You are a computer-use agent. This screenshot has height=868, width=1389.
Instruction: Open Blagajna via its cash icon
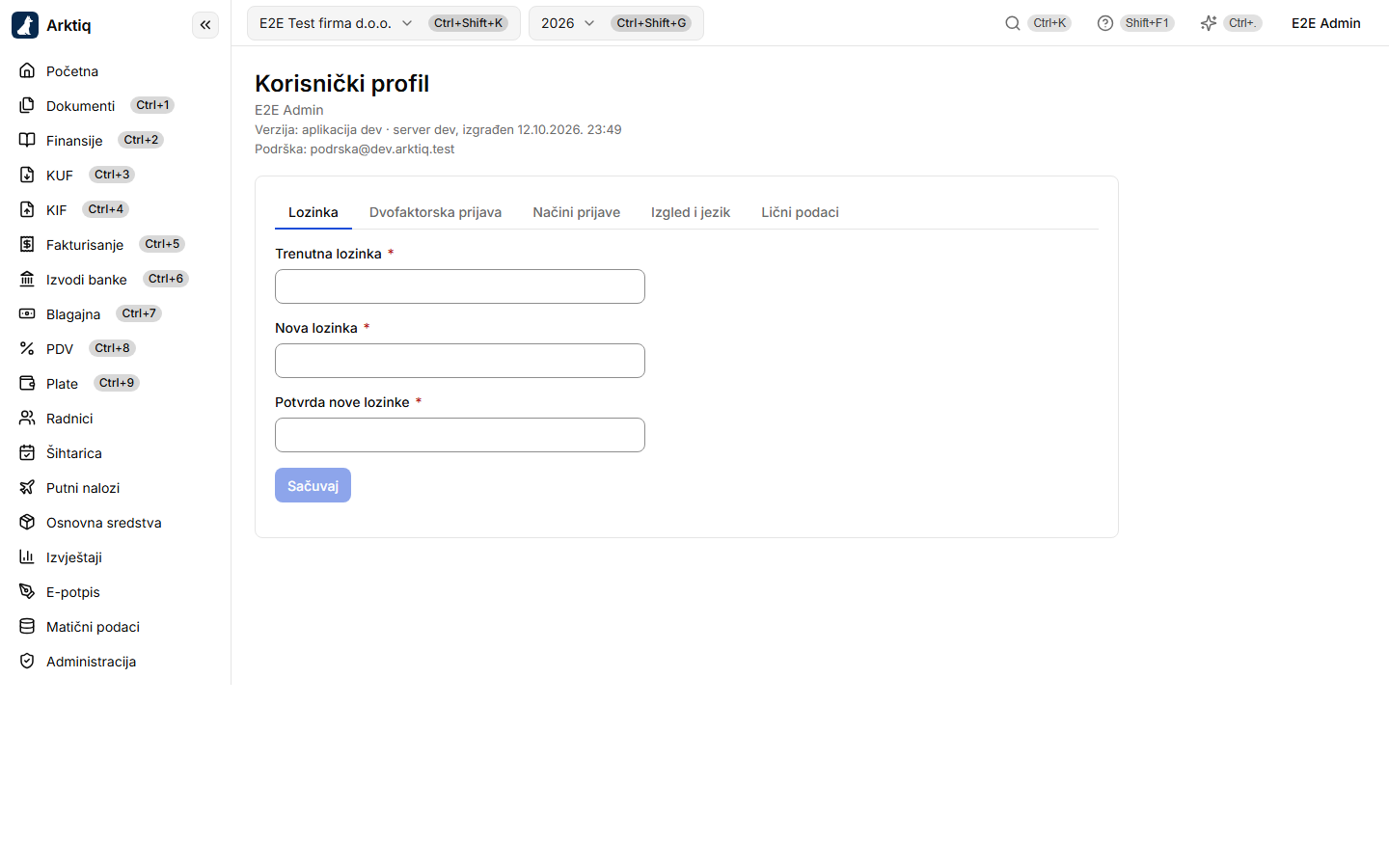point(27,313)
